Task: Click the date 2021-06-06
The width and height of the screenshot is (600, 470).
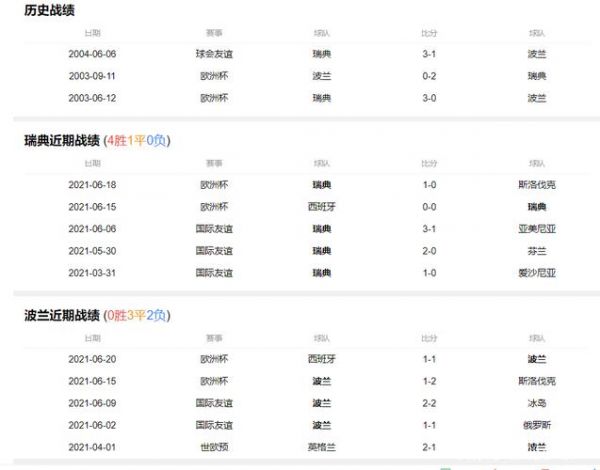Action: 92,229
